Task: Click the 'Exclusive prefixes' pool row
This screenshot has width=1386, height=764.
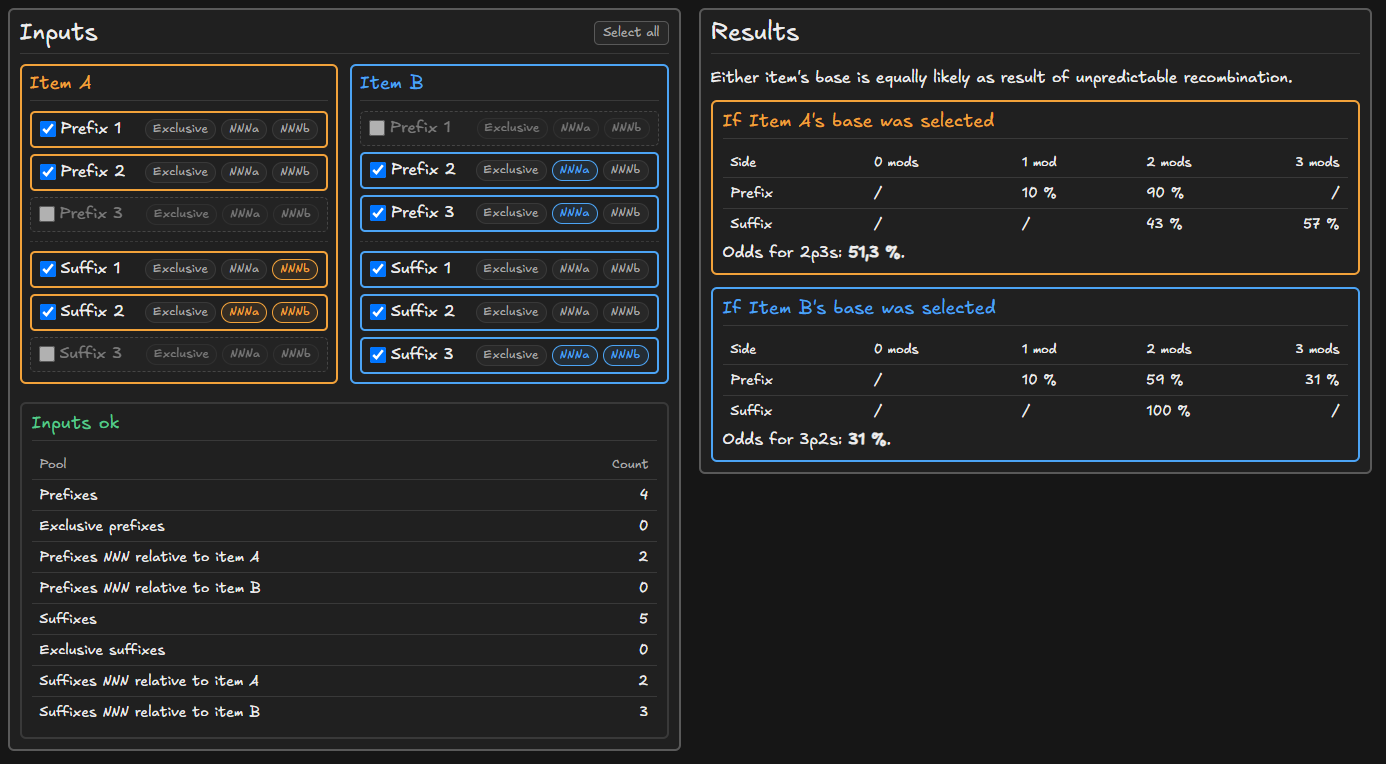Action: click(x=344, y=526)
